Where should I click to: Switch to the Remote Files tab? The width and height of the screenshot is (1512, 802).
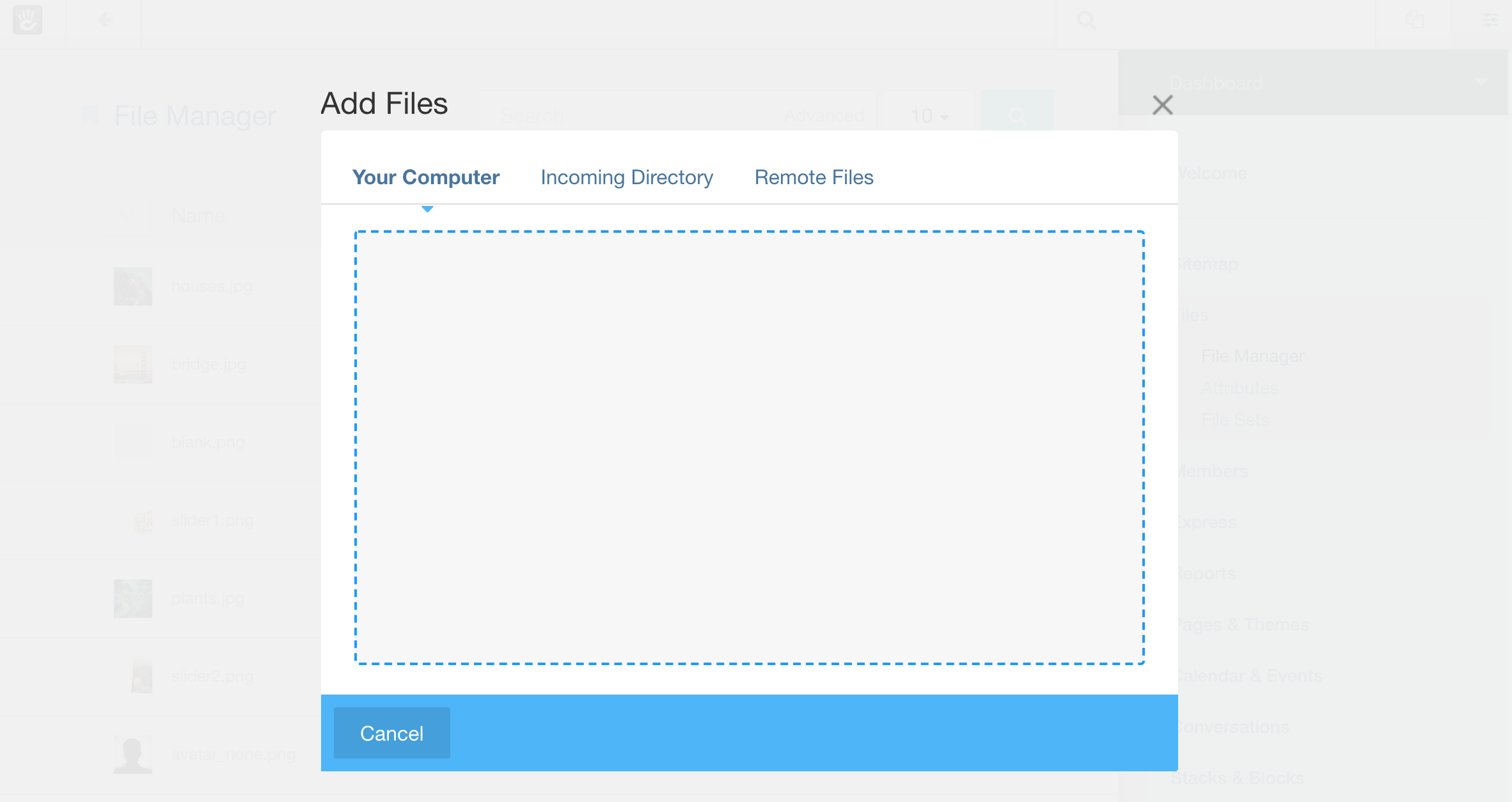814,177
